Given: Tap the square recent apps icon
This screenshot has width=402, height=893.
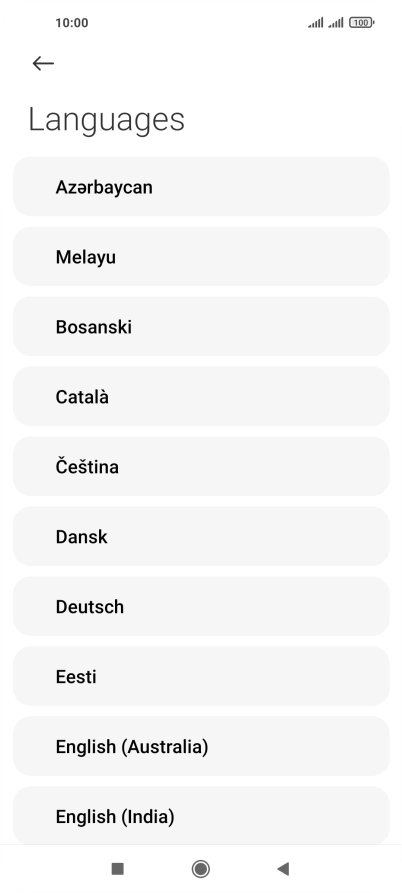Looking at the screenshot, I should 117,869.
